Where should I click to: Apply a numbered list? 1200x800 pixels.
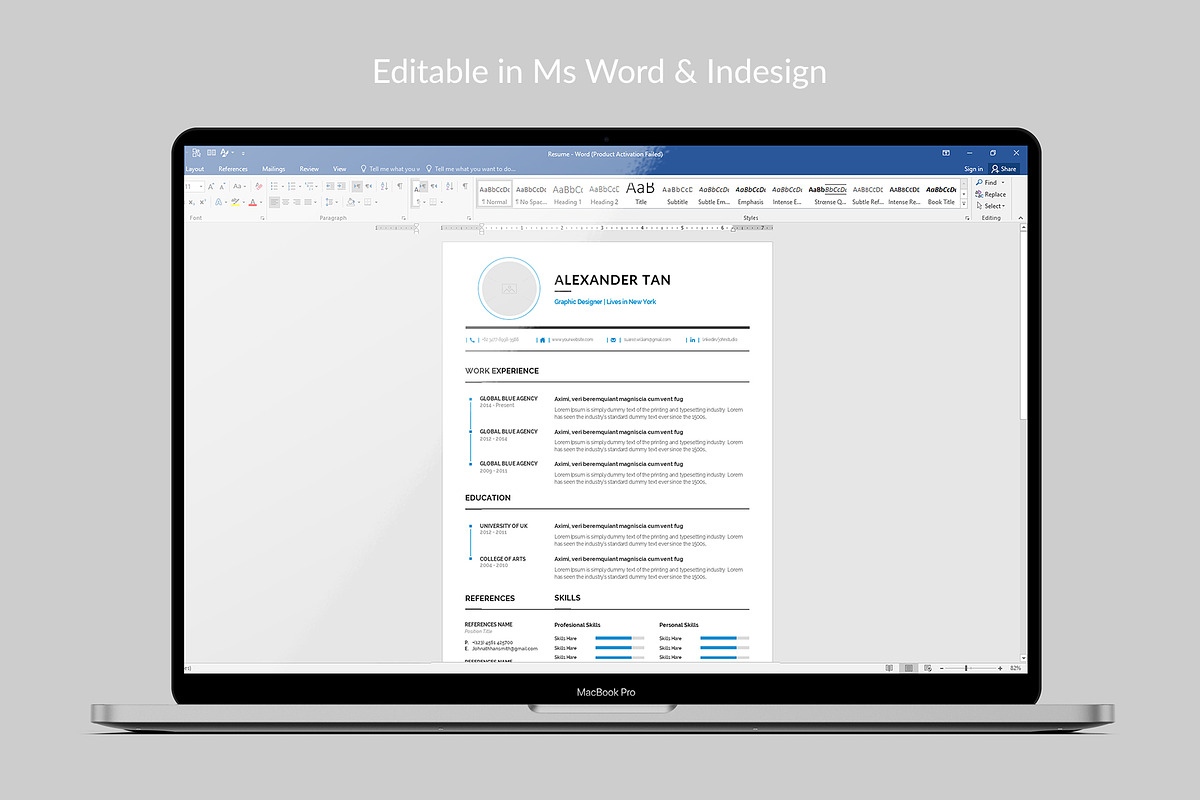click(291, 186)
